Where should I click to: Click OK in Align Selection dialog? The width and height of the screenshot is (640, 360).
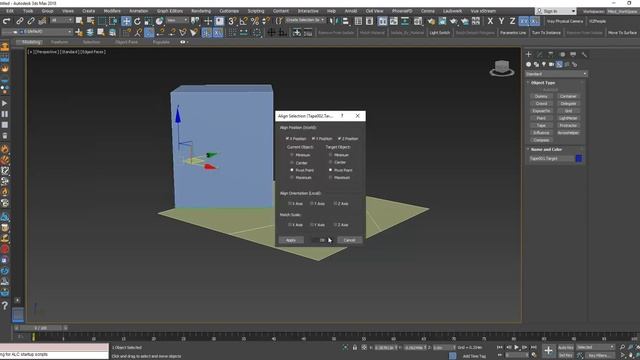[x=321, y=240]
